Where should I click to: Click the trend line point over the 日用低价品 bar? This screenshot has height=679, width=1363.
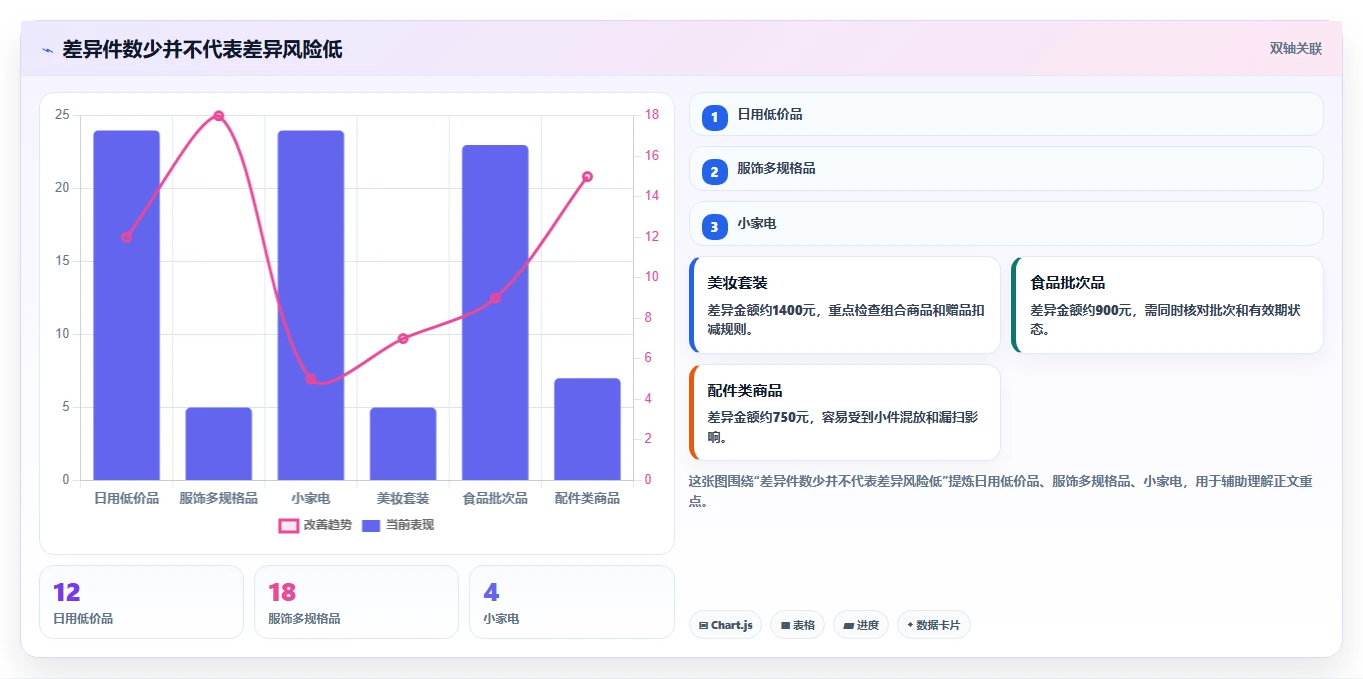[127, 237]
